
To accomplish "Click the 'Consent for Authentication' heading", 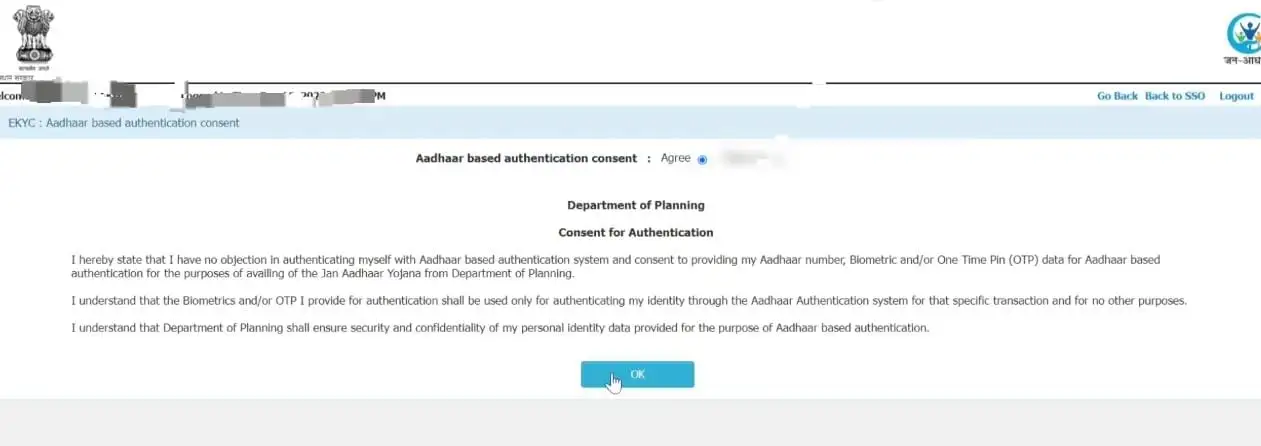I will pos(635,232).
